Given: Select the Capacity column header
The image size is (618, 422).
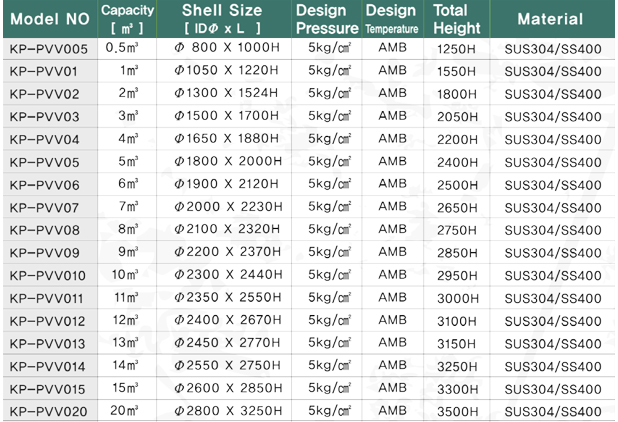Looking at the screenshot, I should pos(127,19).
